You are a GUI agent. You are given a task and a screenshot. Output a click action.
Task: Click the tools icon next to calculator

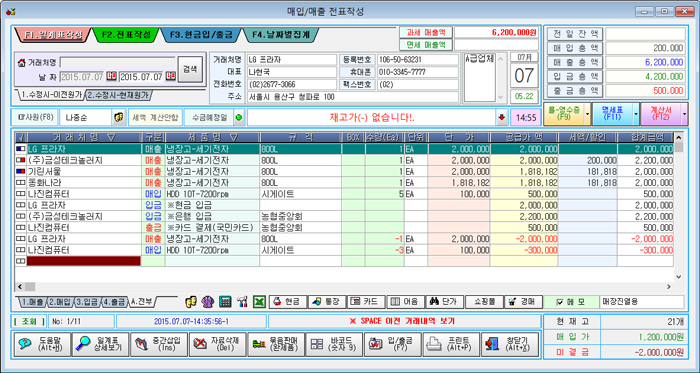pos(242,302)
